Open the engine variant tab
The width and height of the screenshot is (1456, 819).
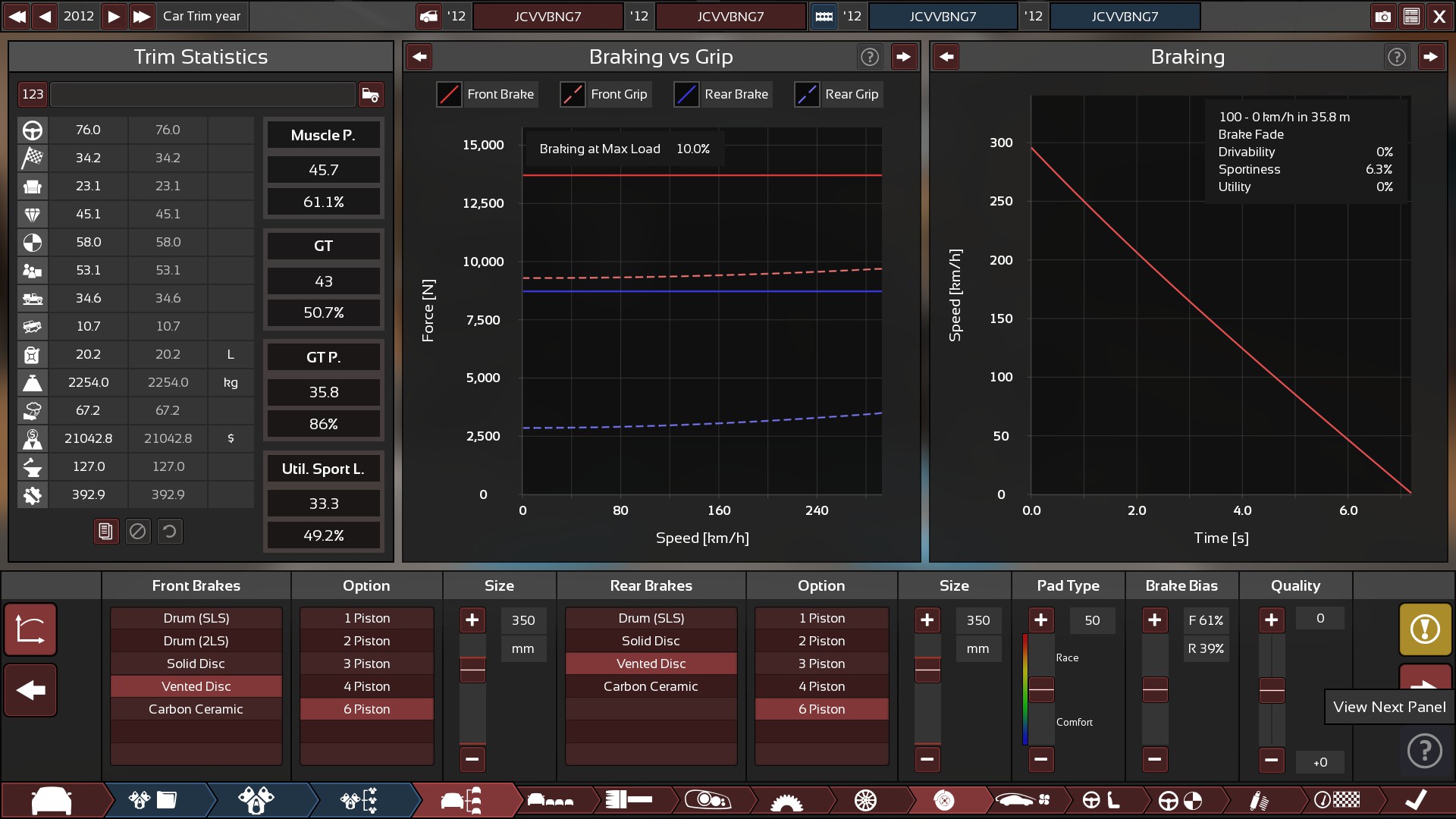(256, 801)
